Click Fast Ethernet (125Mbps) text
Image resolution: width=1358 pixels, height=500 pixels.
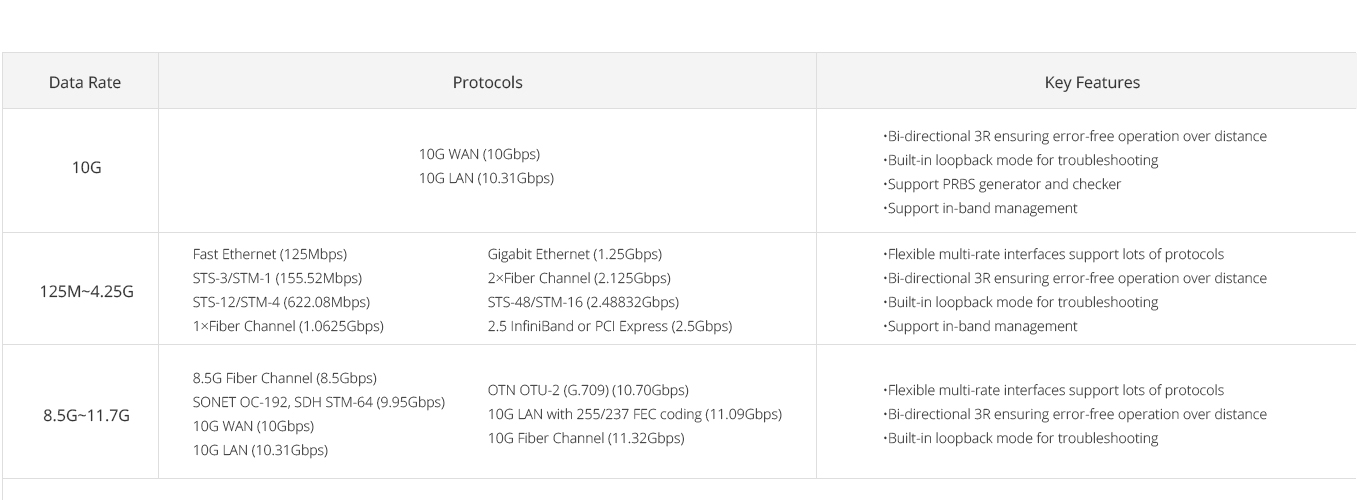(270, 254)
